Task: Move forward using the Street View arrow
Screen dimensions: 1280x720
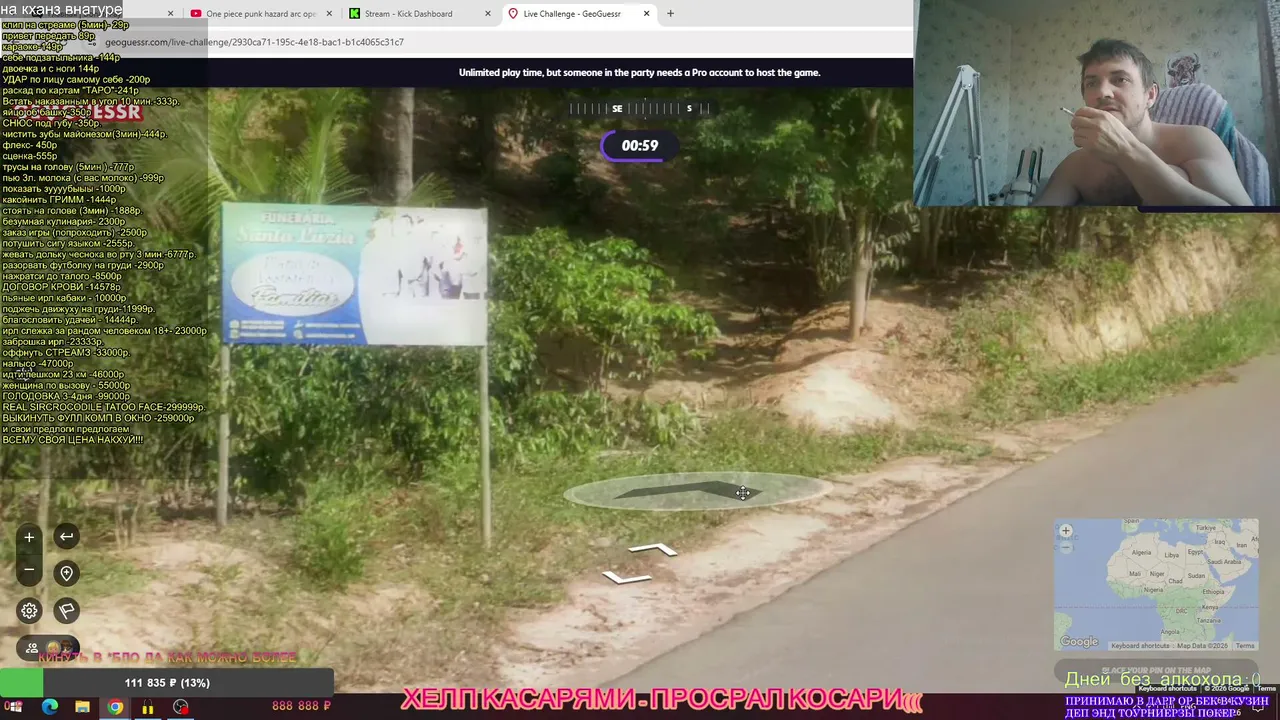Action: 653,549
